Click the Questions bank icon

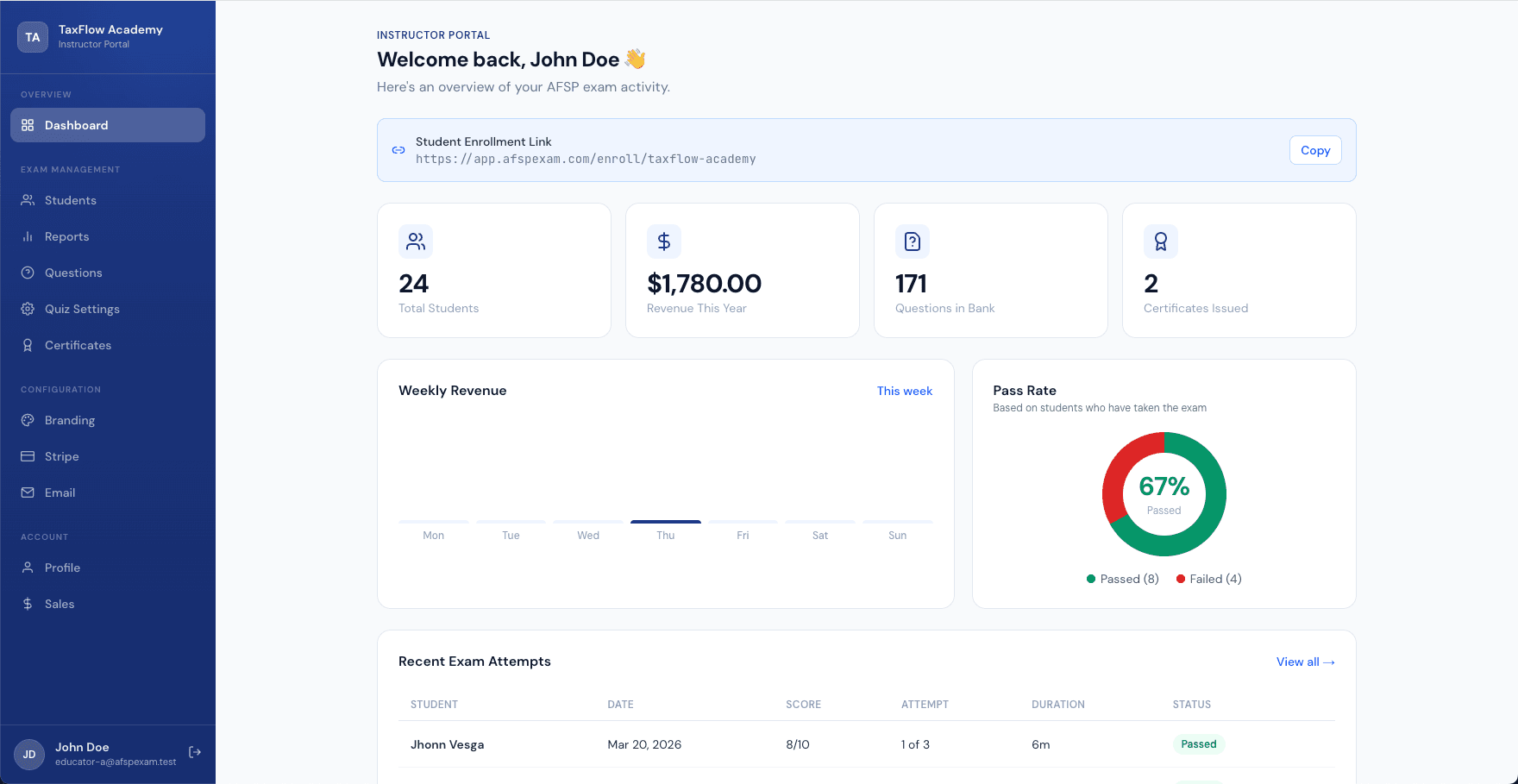click(x=28, y=272)
